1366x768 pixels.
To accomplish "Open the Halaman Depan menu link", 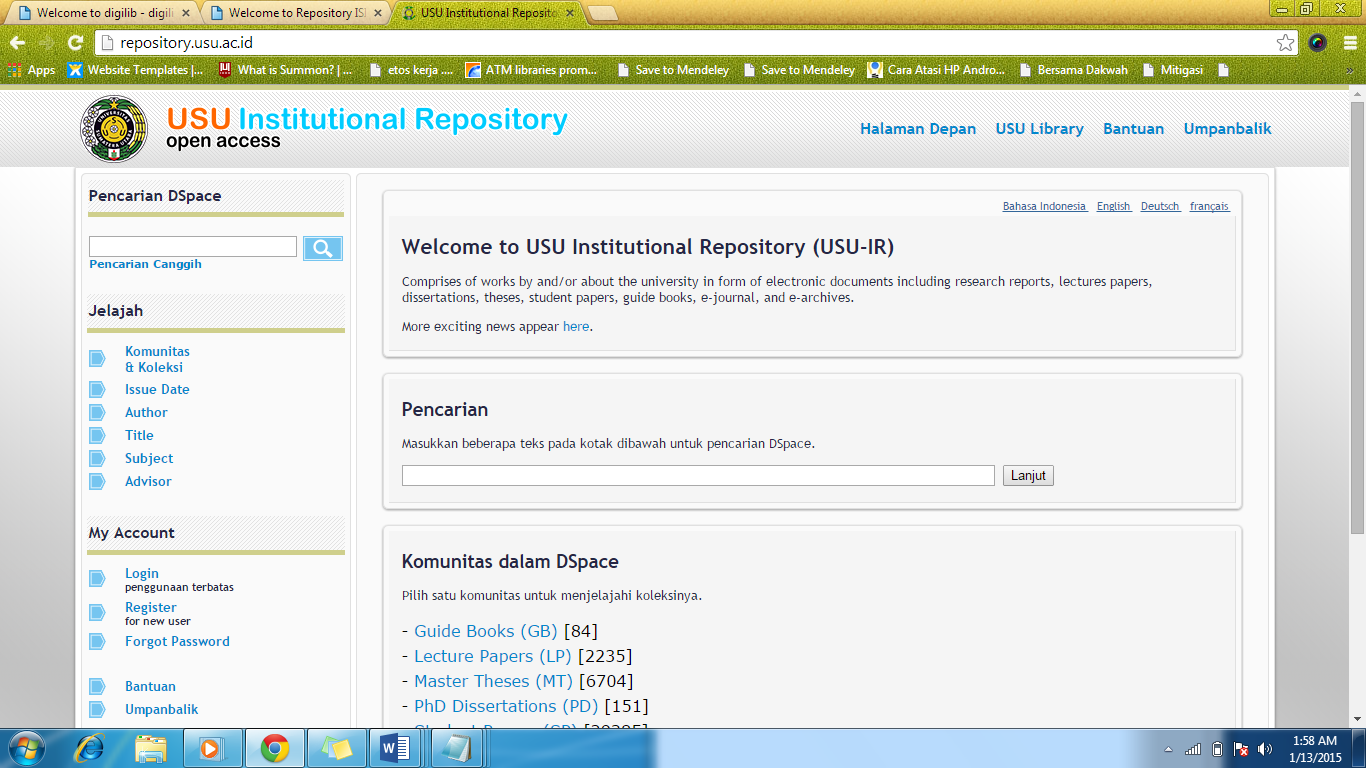I will coord(918,129).
